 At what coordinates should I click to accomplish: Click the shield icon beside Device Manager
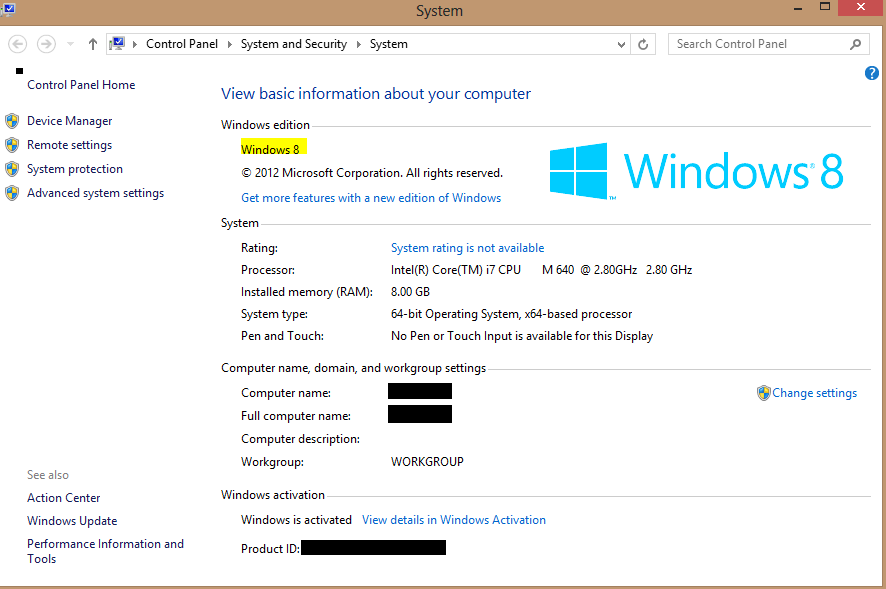pyautogui.click(x=11, y=120)
